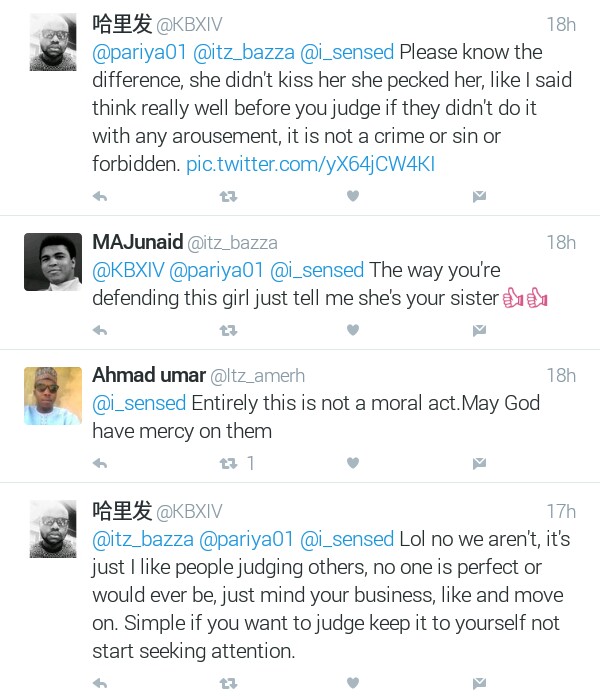
Task: View Ahmad umar's avatar
Action: tap(52, 395)
